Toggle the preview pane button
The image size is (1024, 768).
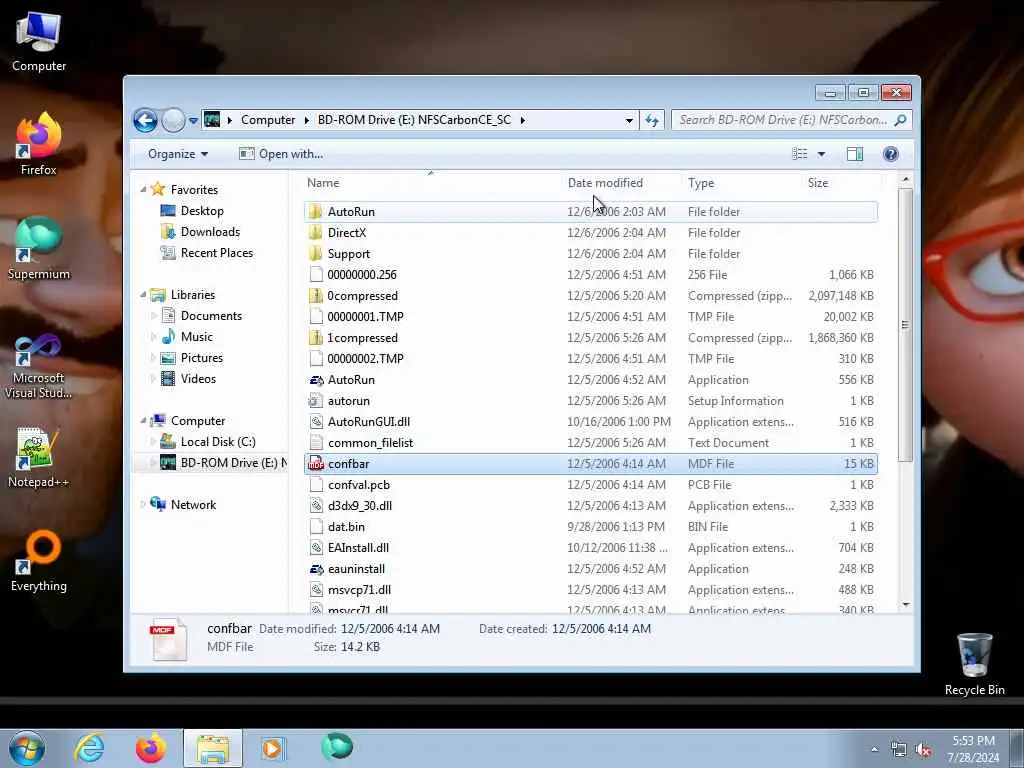point(854,154)
